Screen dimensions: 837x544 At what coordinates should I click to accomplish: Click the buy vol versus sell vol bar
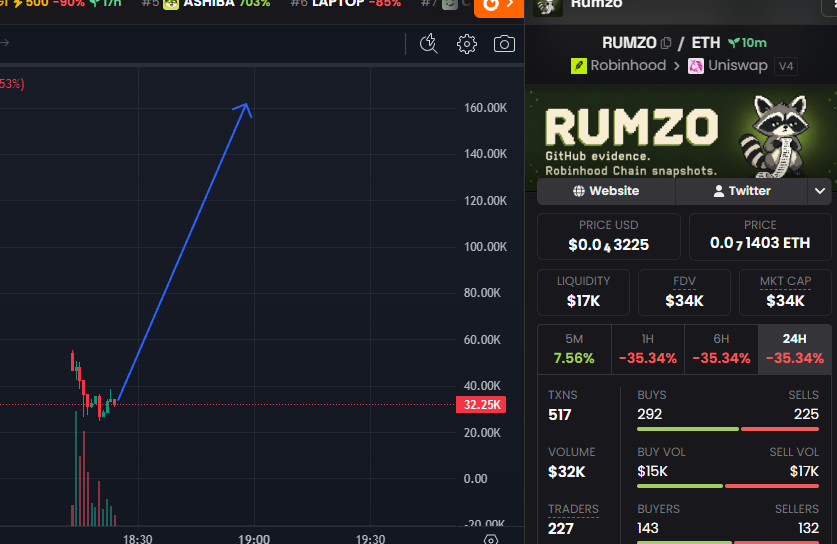[728, 486]
